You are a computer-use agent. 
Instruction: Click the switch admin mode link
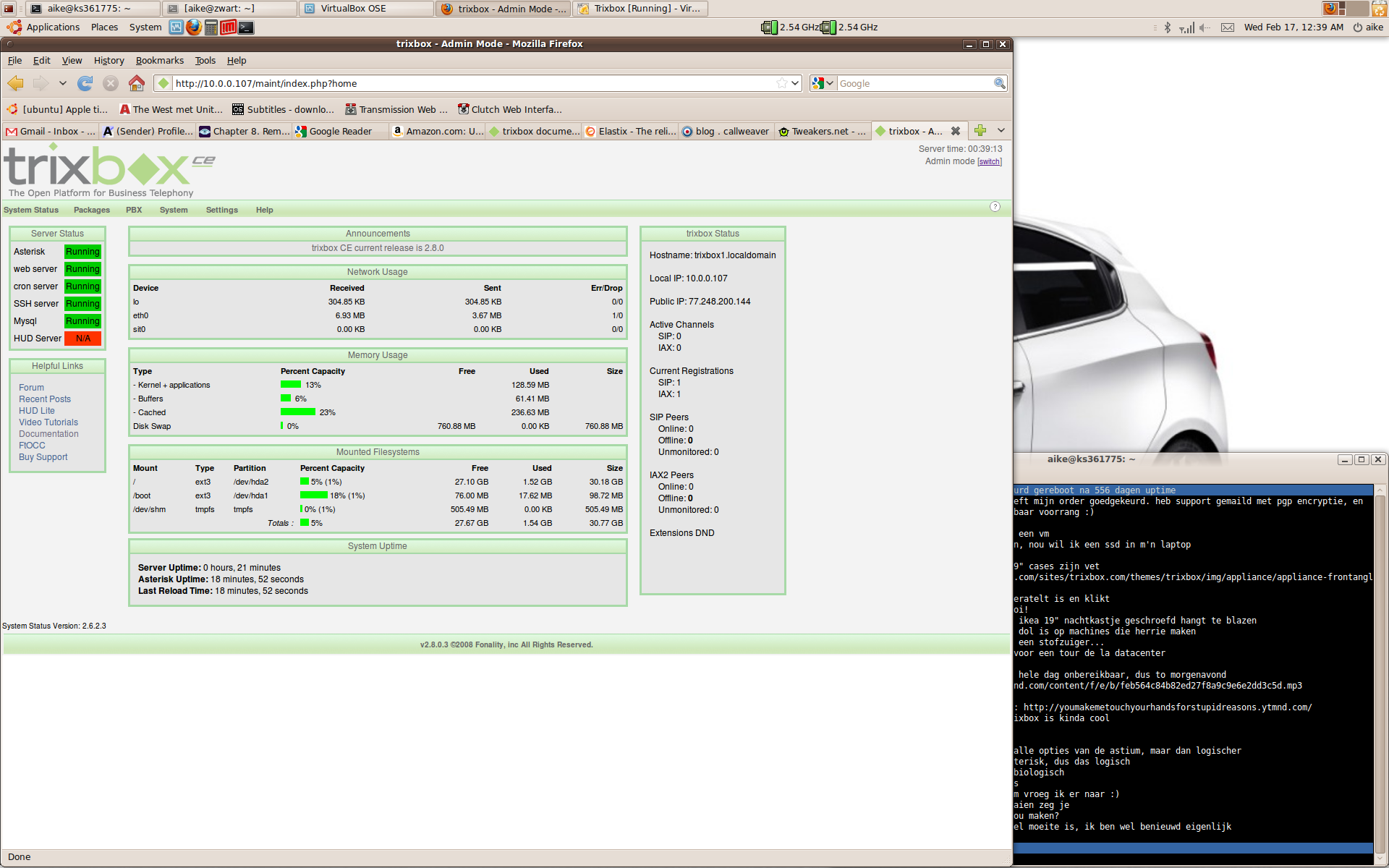coord(990,161)
